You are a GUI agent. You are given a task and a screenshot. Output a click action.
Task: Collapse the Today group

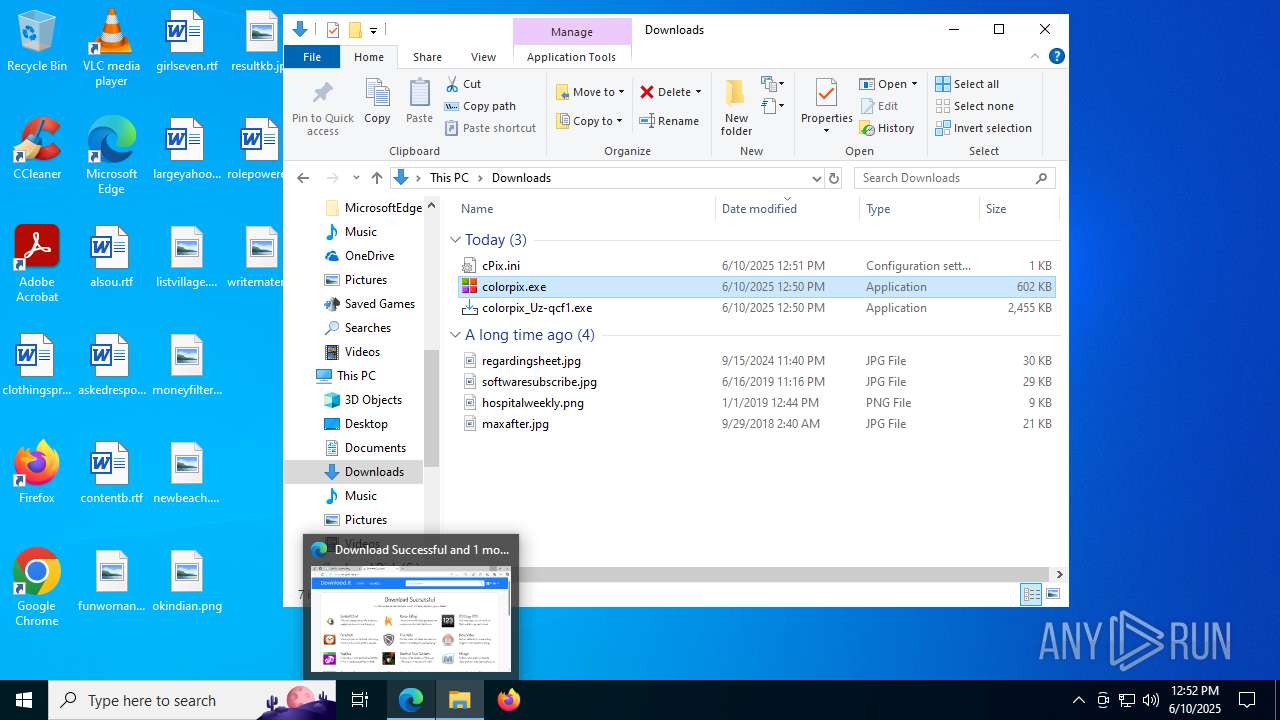(x=455, y=240)
